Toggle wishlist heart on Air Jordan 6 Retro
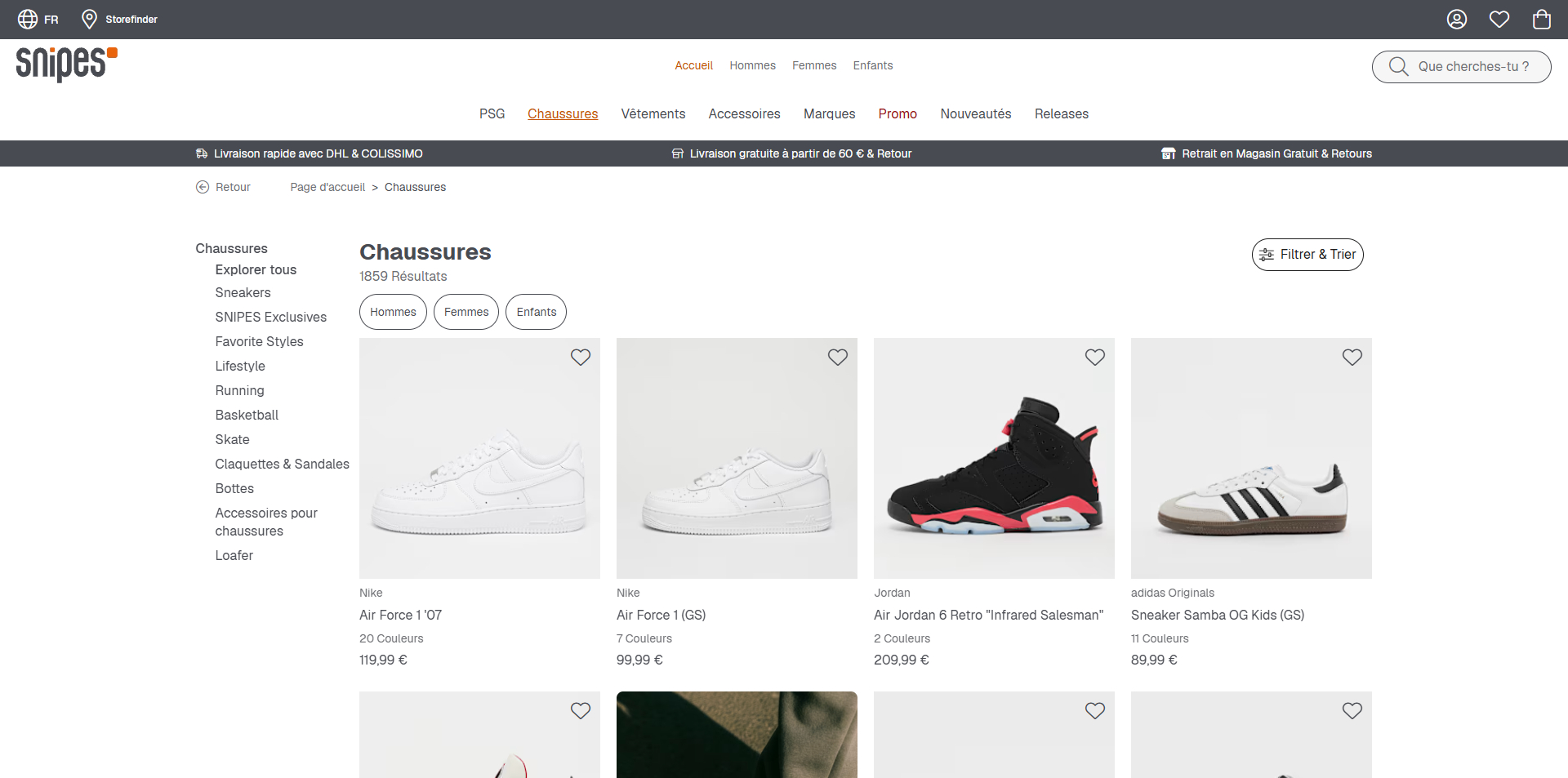This screenshot has height=778, width=1568. [1095, 357]
